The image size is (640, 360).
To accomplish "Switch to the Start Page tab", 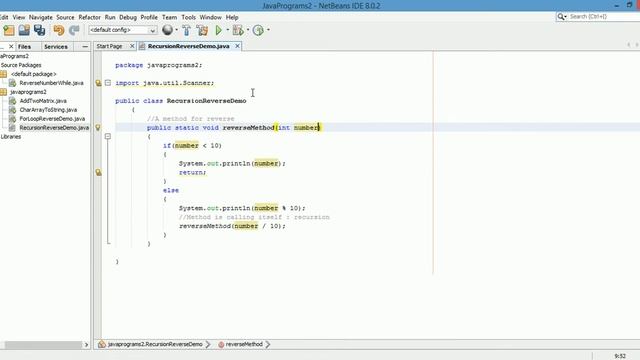I will [109, 46].
